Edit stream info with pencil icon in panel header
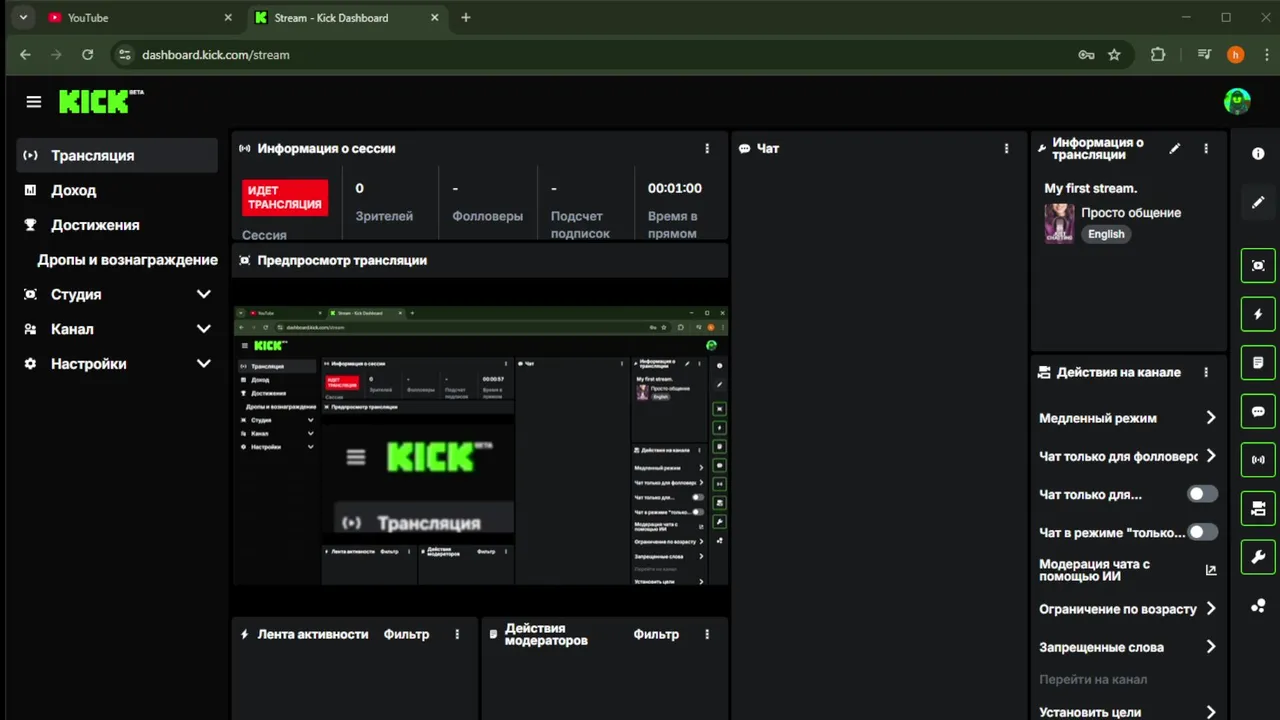The image size is (1280, 720). point(1175,148)
